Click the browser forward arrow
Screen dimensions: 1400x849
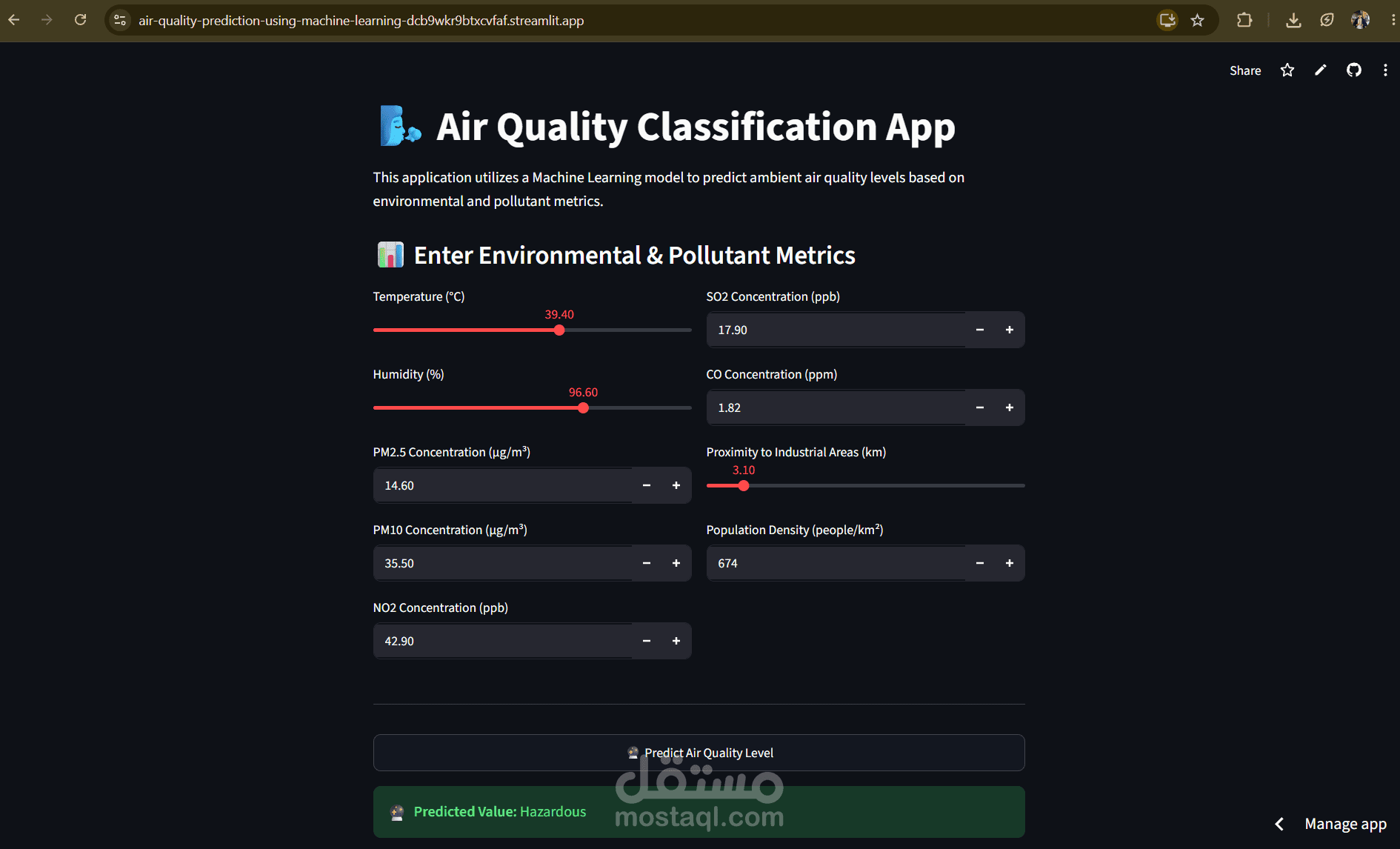click(47, 20)
